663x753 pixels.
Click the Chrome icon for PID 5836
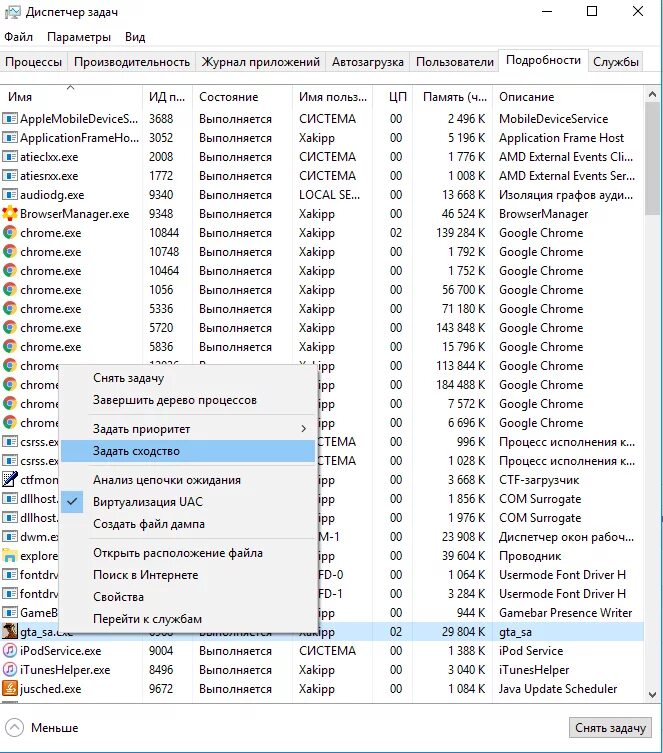10,347
